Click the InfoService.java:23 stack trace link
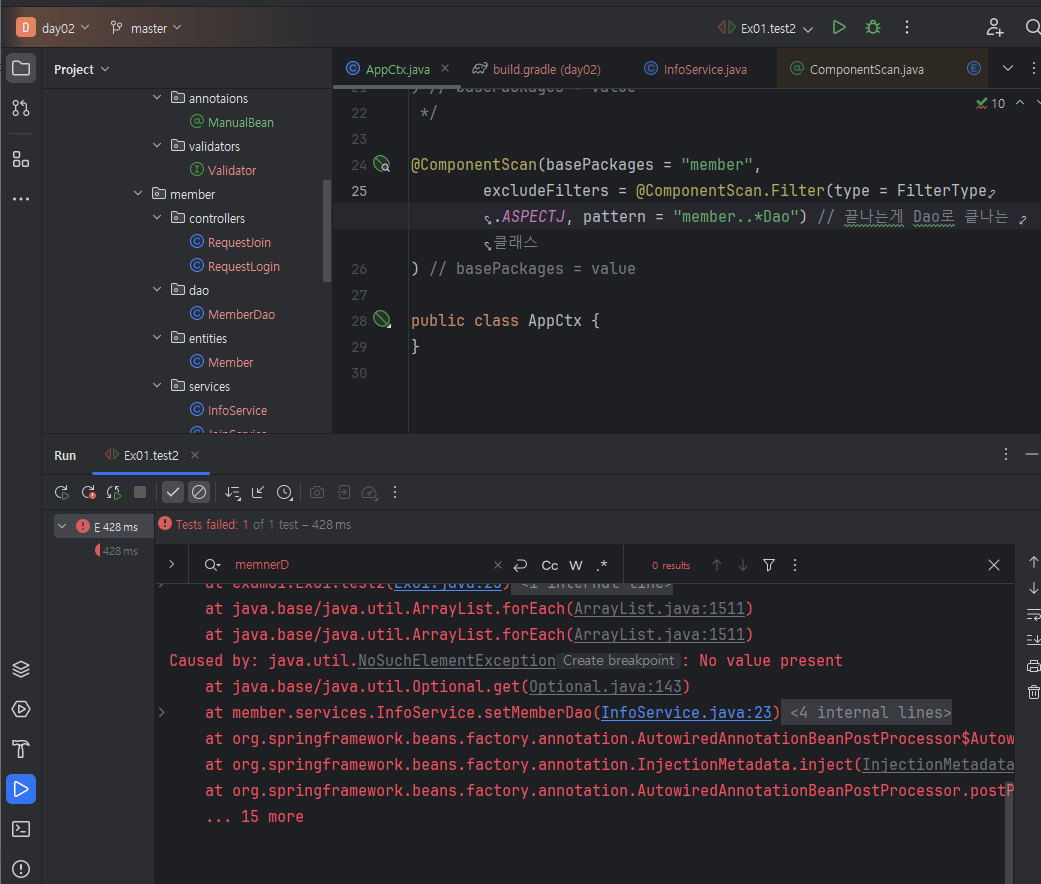The width and height of the screenshot is (1041, 884). click(x=688, y=712)
